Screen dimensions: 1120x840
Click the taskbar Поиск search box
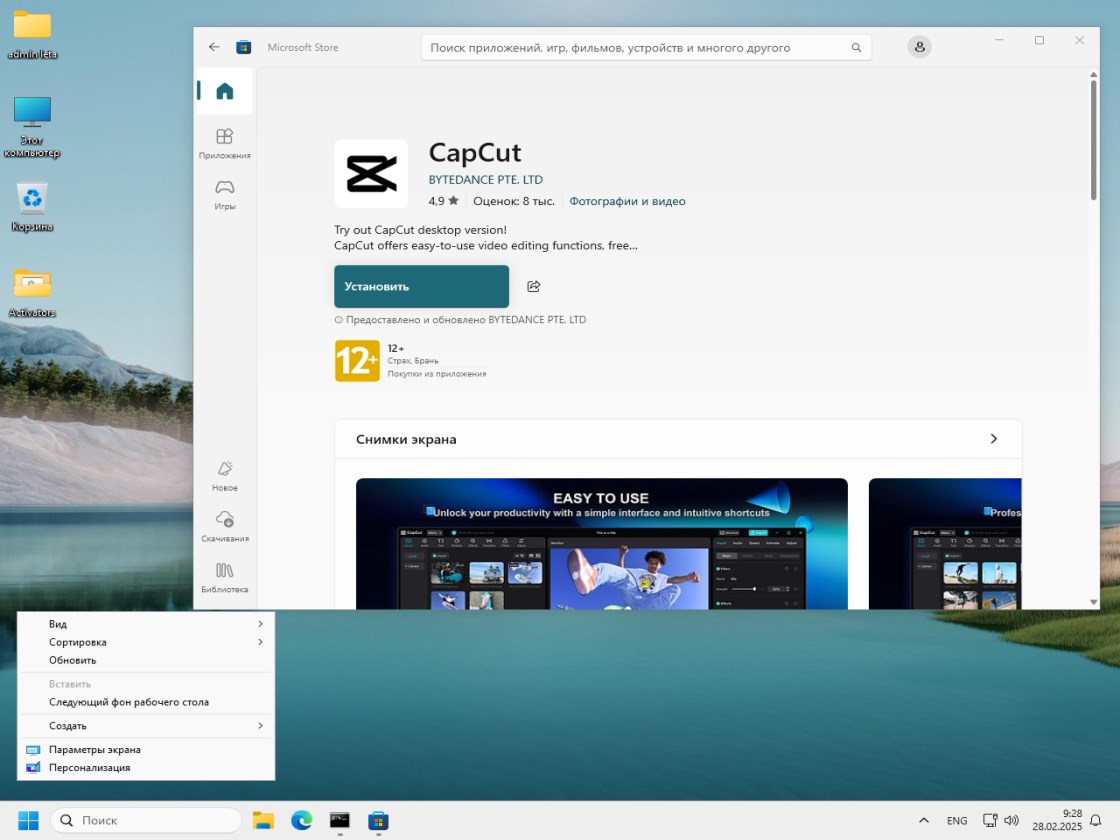point(146,820)
